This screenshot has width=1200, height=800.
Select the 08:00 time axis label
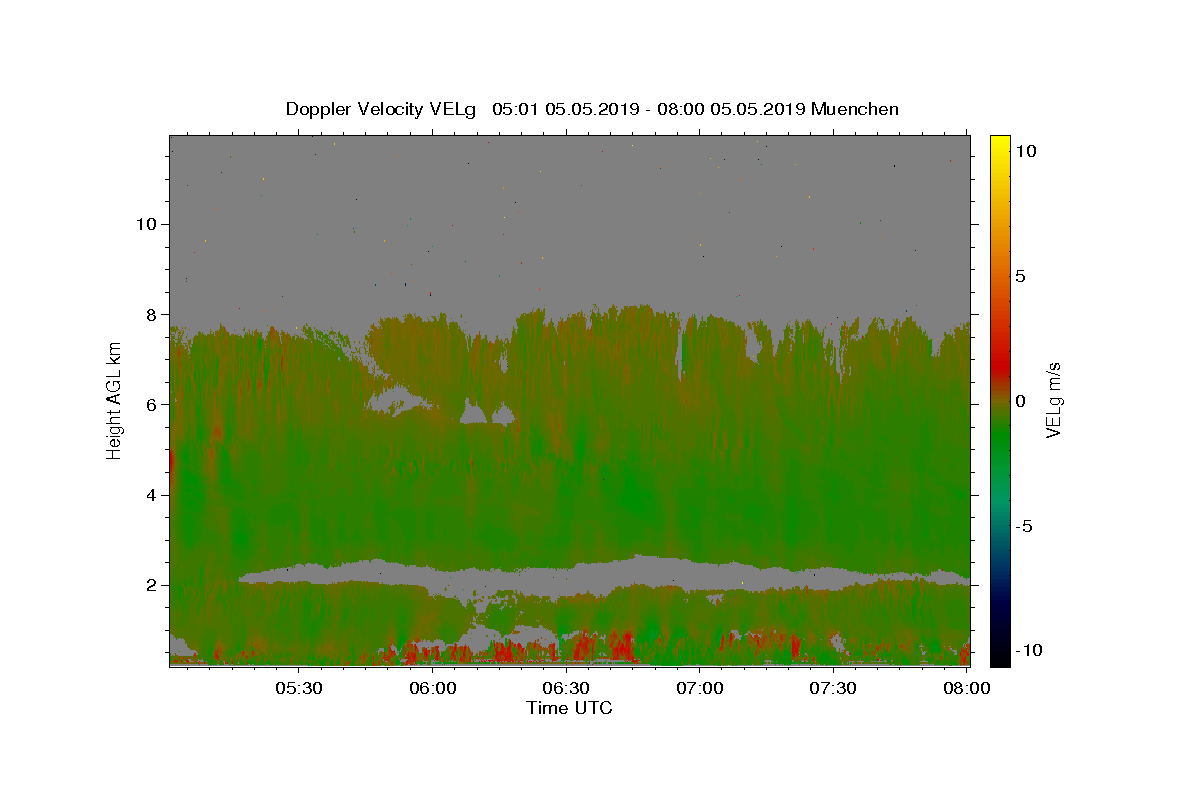pos(965,688)
